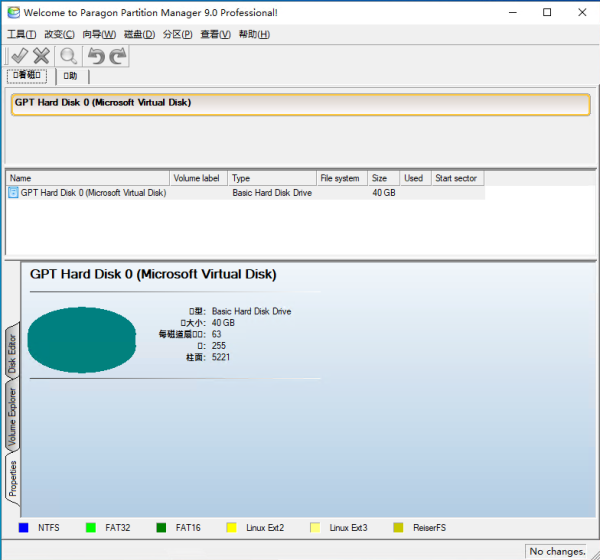Select the Properties vertical tab
600x560 pixels.
[x=12, y=478]
